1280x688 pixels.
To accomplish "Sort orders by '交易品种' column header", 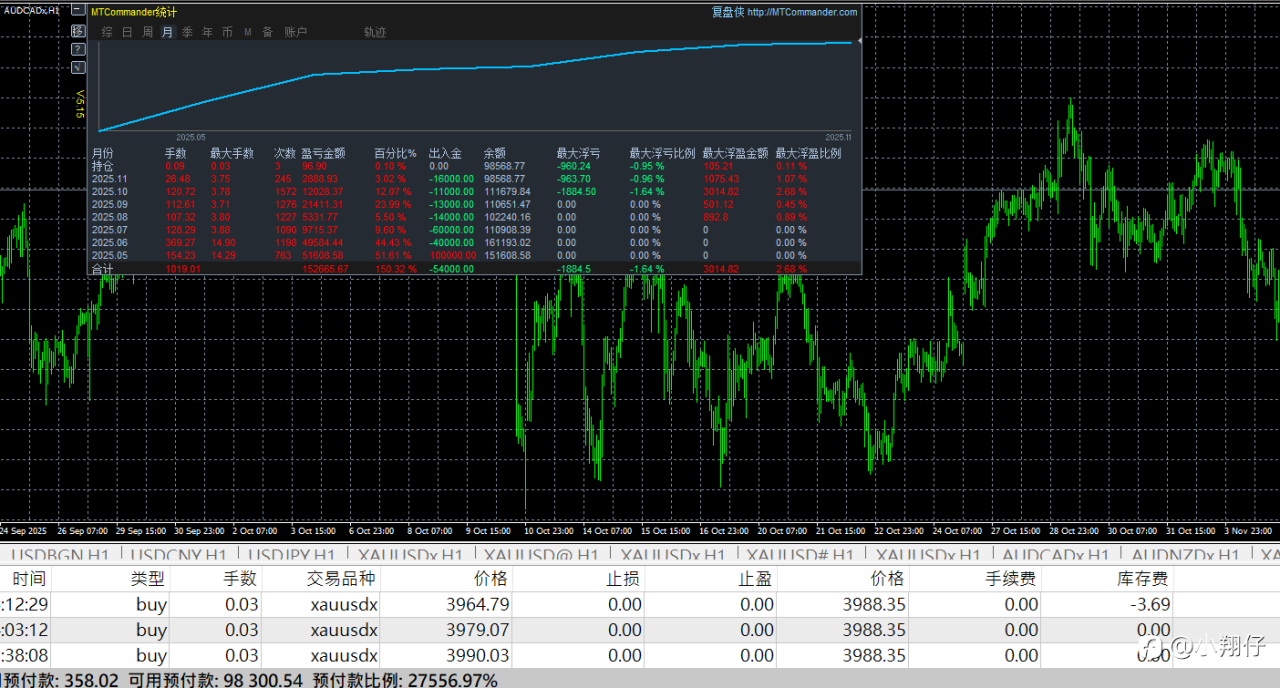I will tap(341, 578).
